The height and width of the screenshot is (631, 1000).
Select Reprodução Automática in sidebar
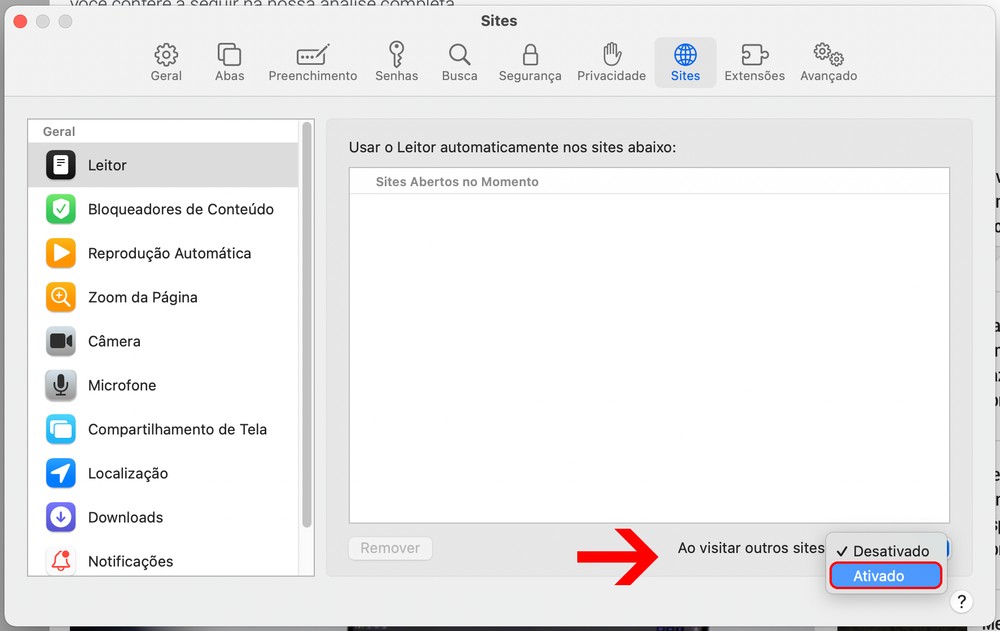[169, 253]
